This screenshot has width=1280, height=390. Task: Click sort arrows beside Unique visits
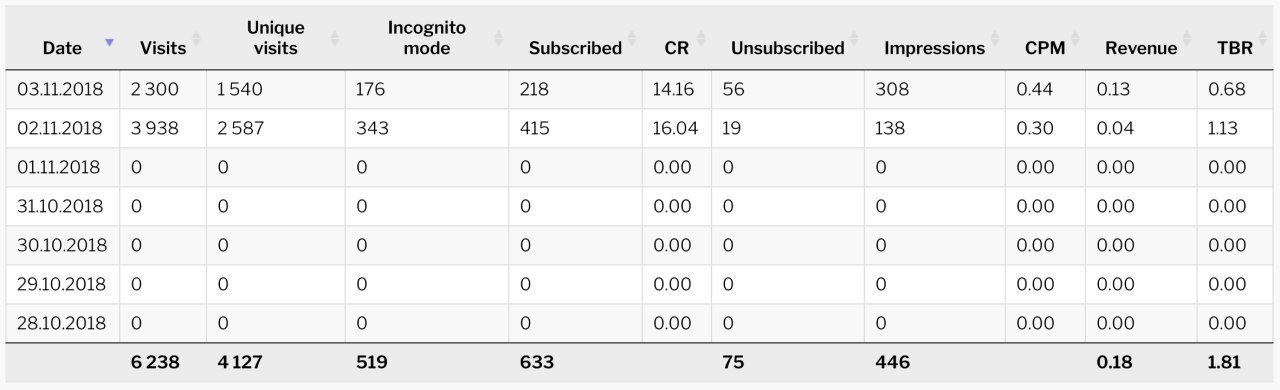click(334, 38)
